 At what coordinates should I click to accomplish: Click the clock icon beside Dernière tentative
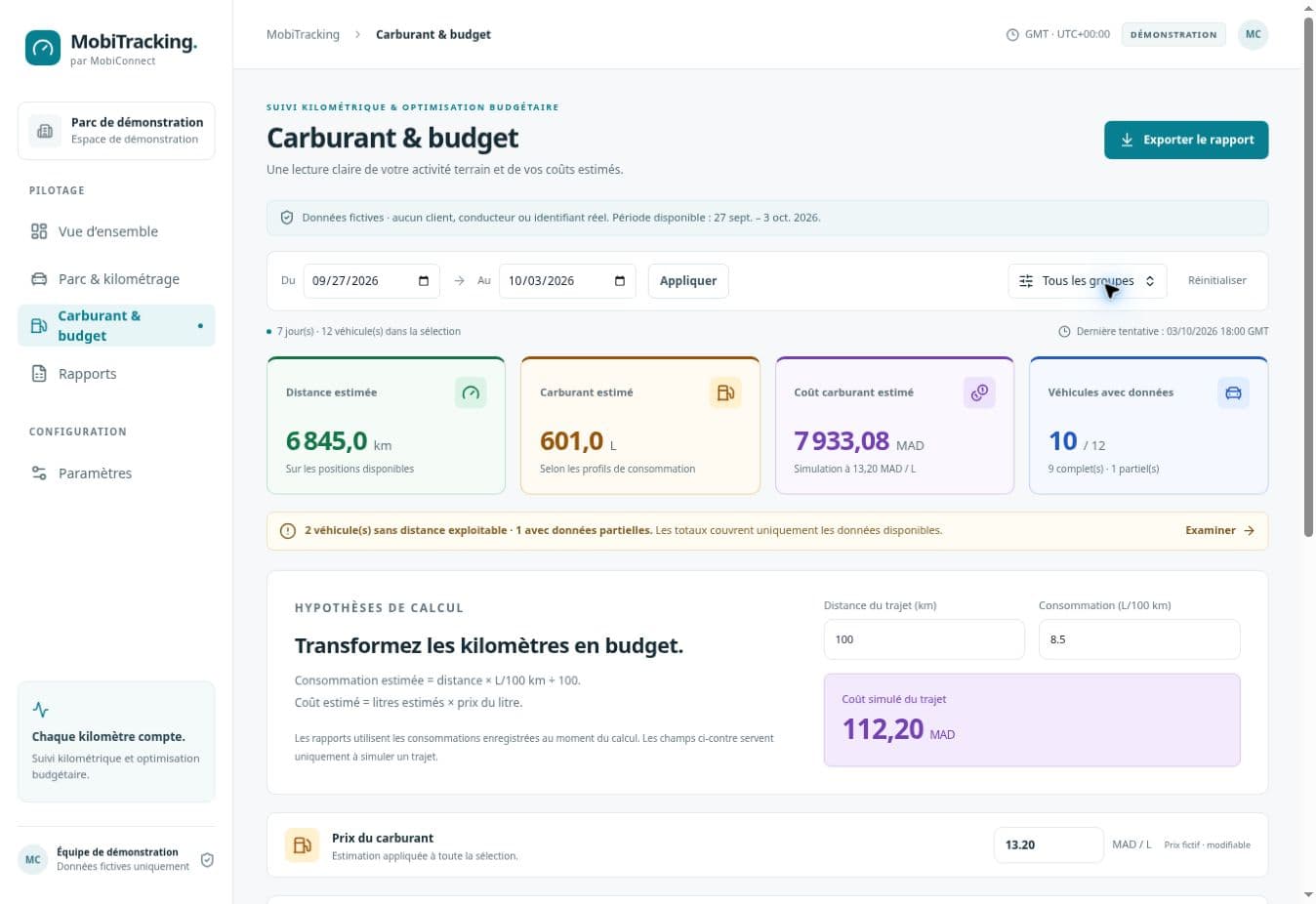pos(1065,332)
